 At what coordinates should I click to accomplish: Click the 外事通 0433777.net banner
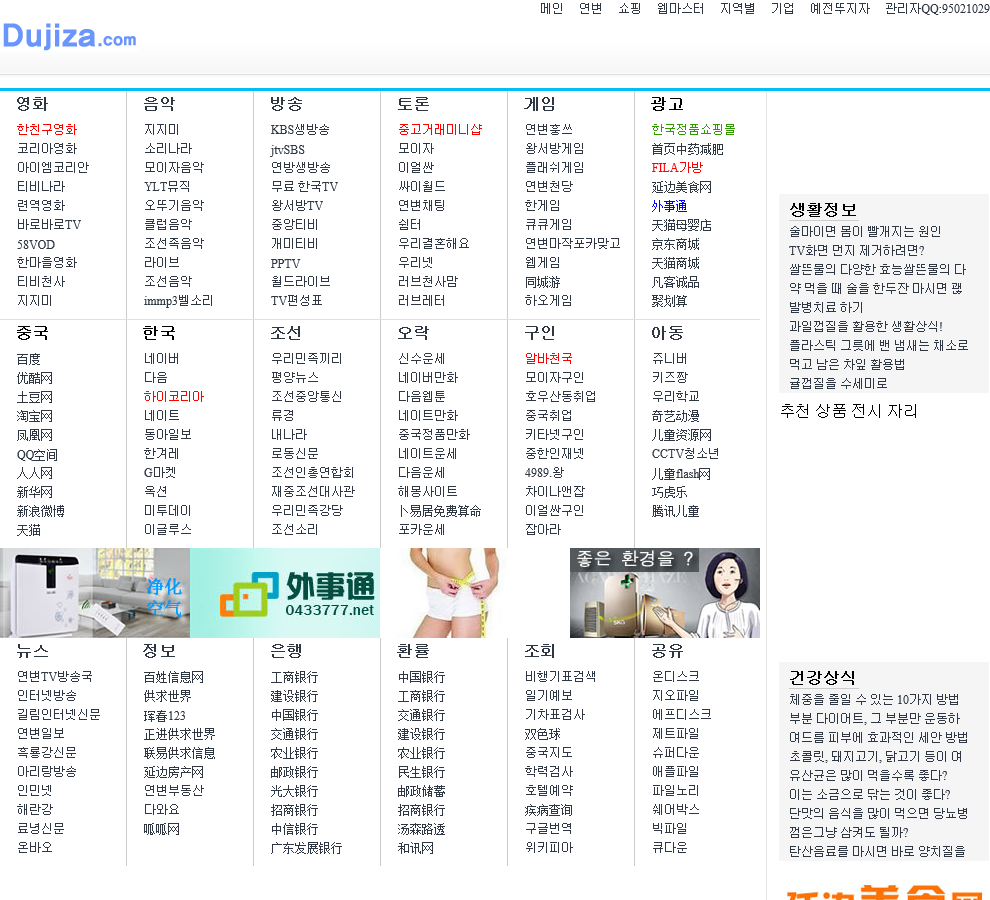point(285,592)
